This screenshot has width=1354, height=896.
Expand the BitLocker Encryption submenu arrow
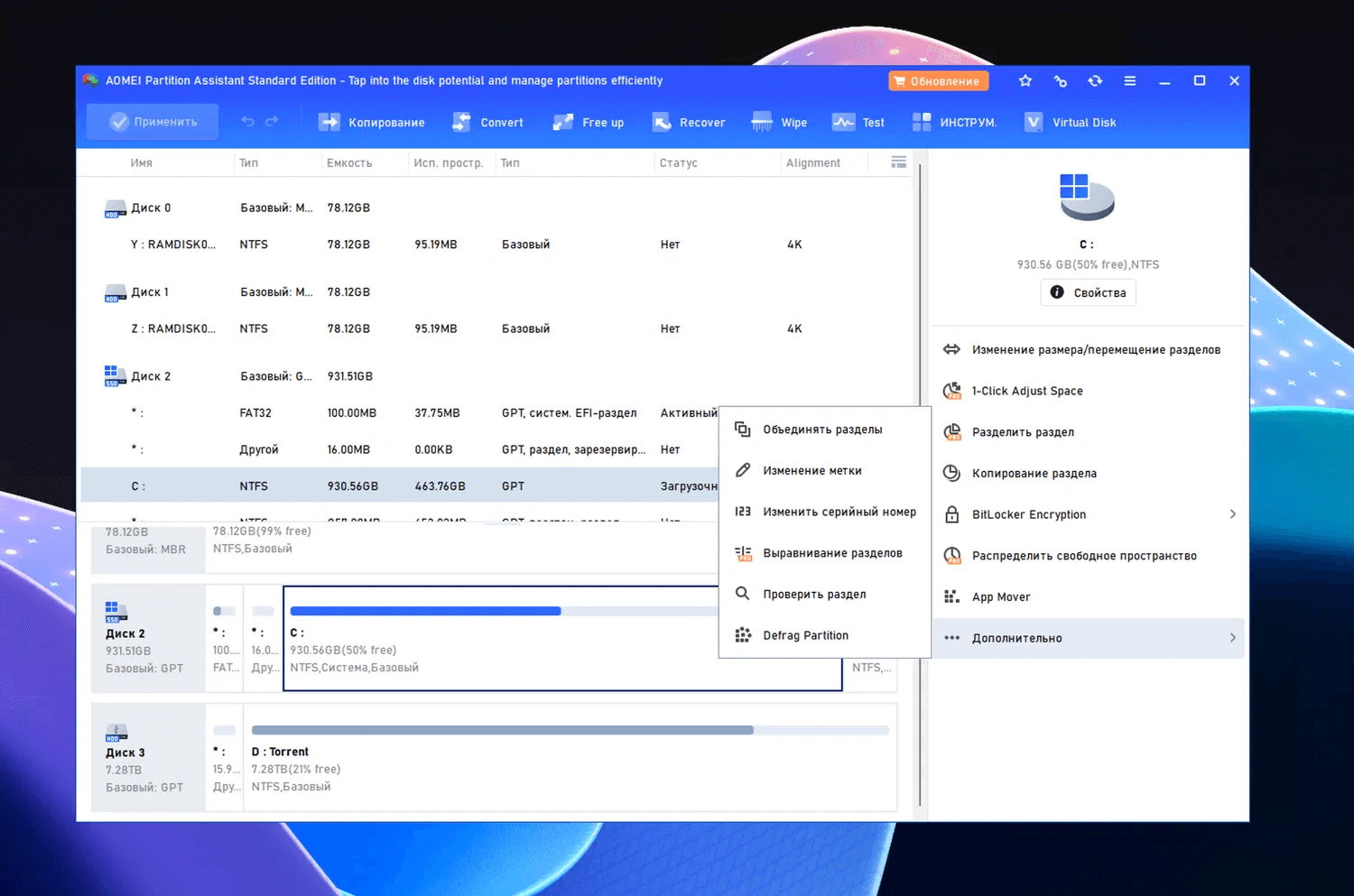[1232, 514]
